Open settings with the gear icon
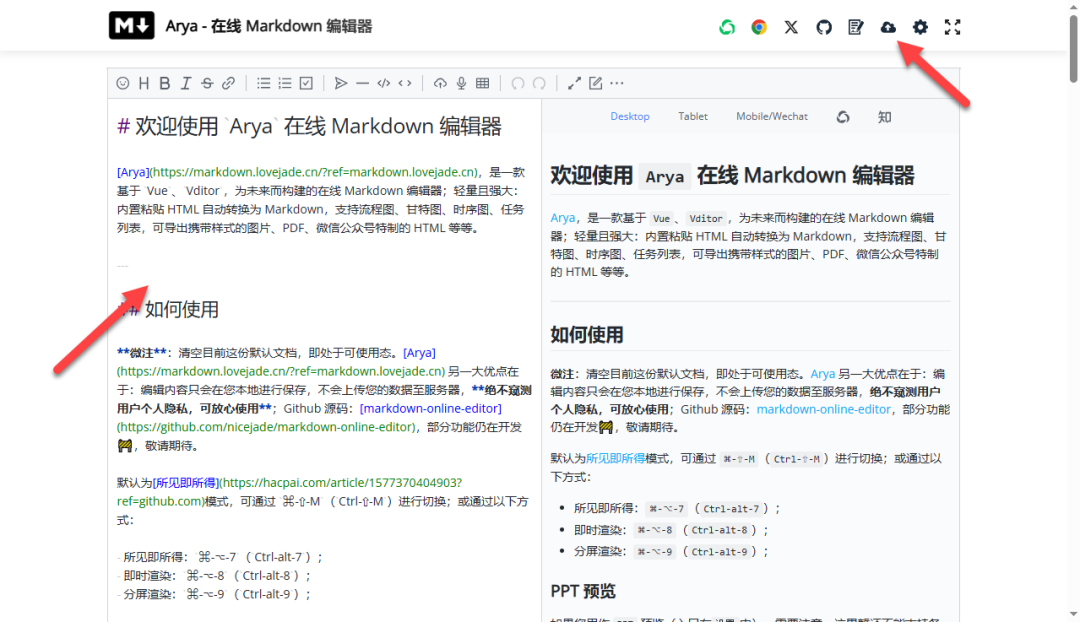The height and width of the screenshot is (622, 1080). point(920,27)
